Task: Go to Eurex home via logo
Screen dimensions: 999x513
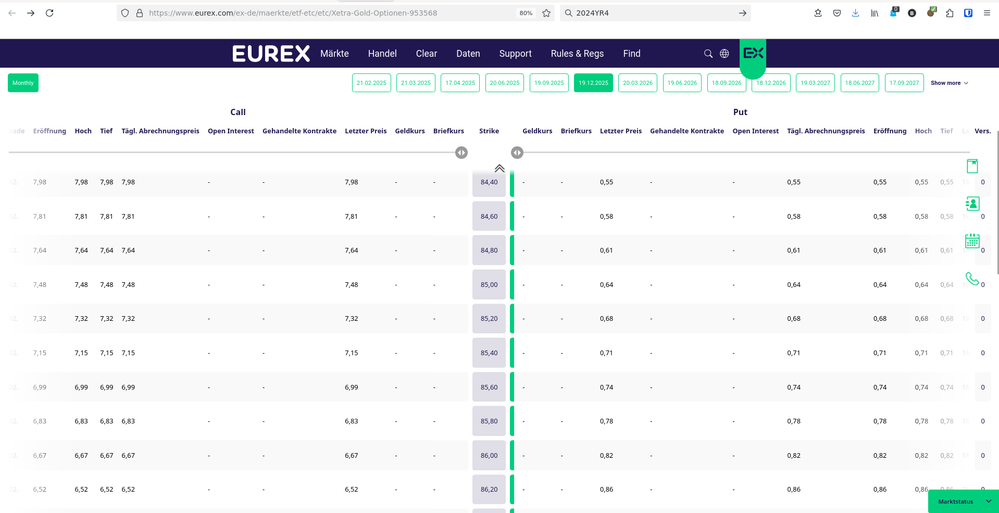Action: coord(271,54)
